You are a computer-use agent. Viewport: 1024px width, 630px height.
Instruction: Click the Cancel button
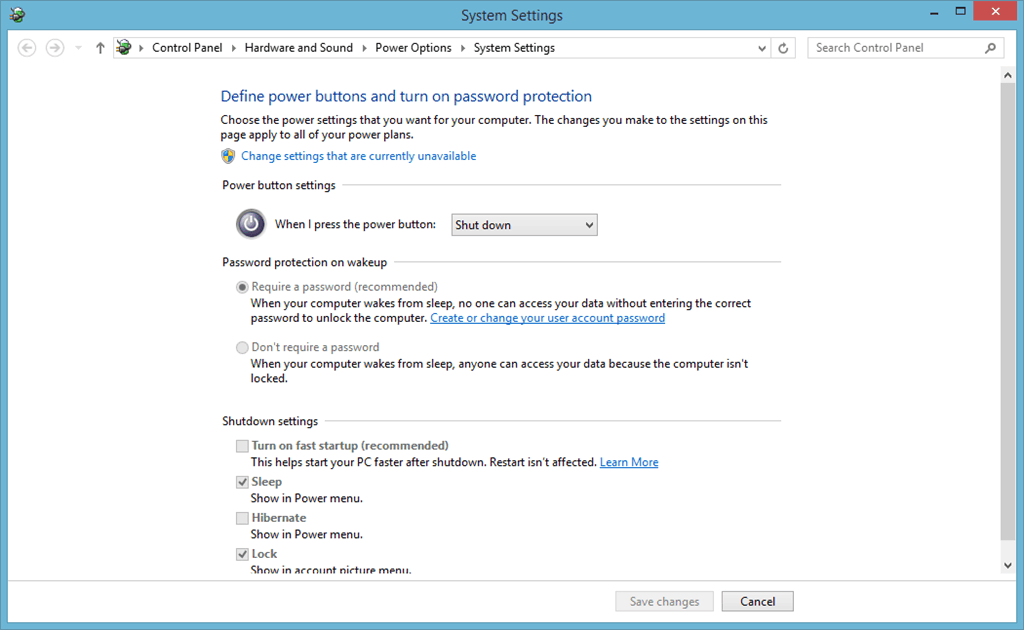click(x=758, y=601)
